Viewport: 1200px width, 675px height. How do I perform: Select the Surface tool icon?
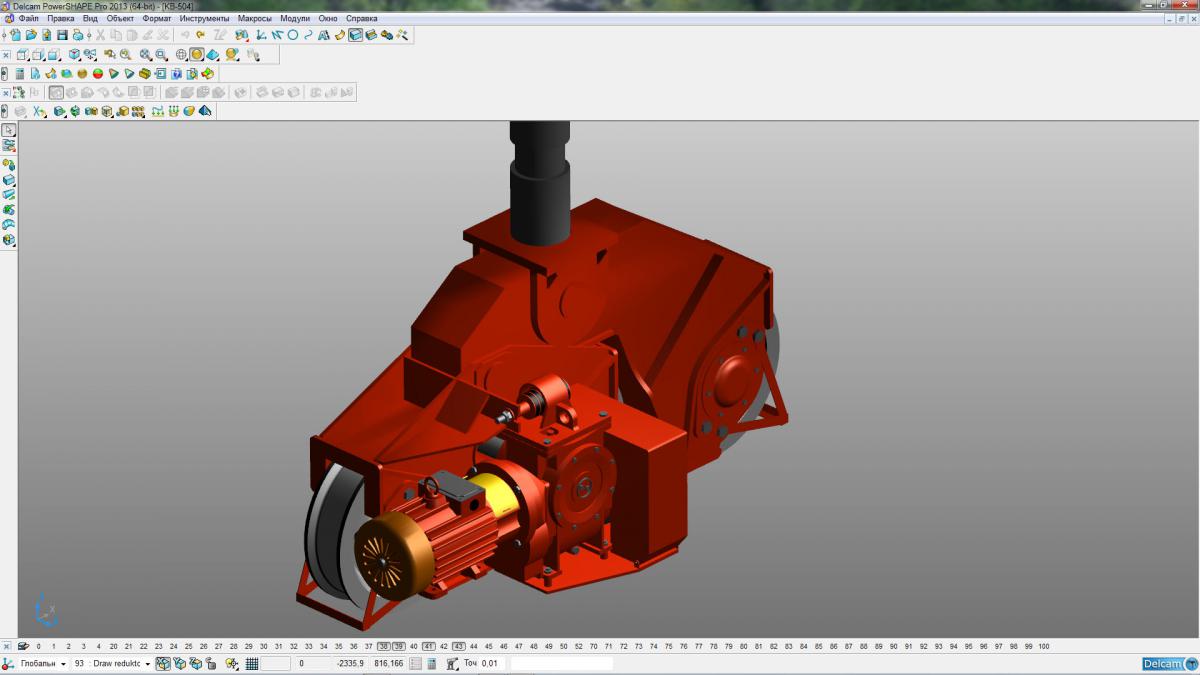pos(339,34)
